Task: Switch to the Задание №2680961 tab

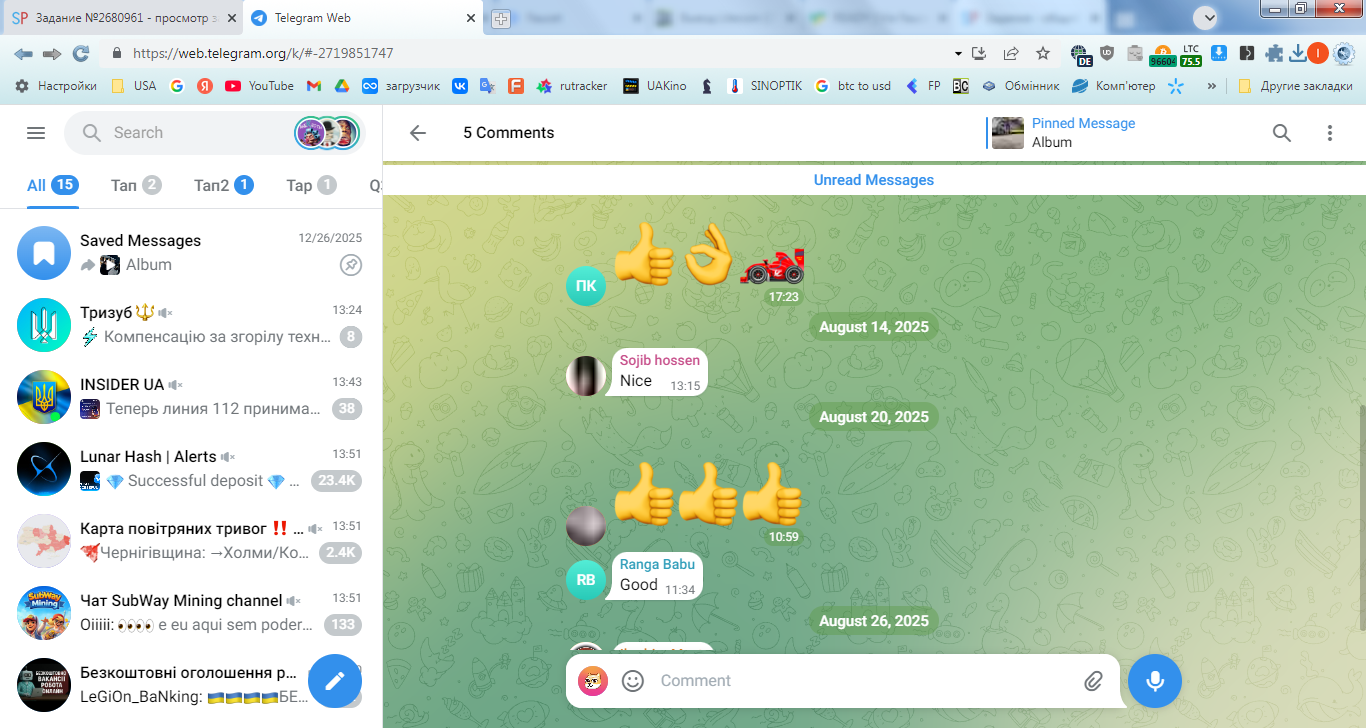Action: click(123, 18)
